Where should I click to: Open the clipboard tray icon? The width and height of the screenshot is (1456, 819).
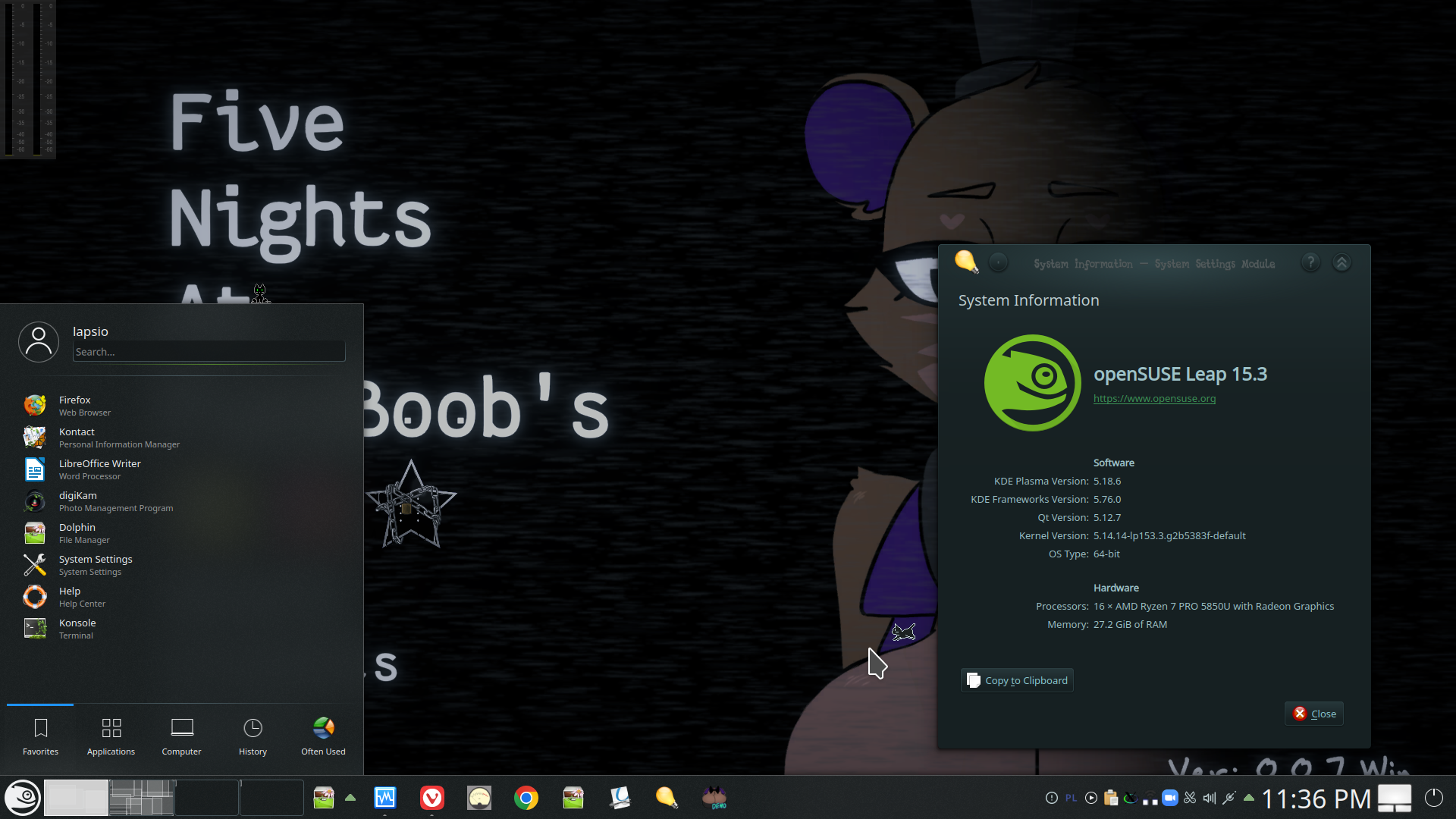[x=1111, y=798]
